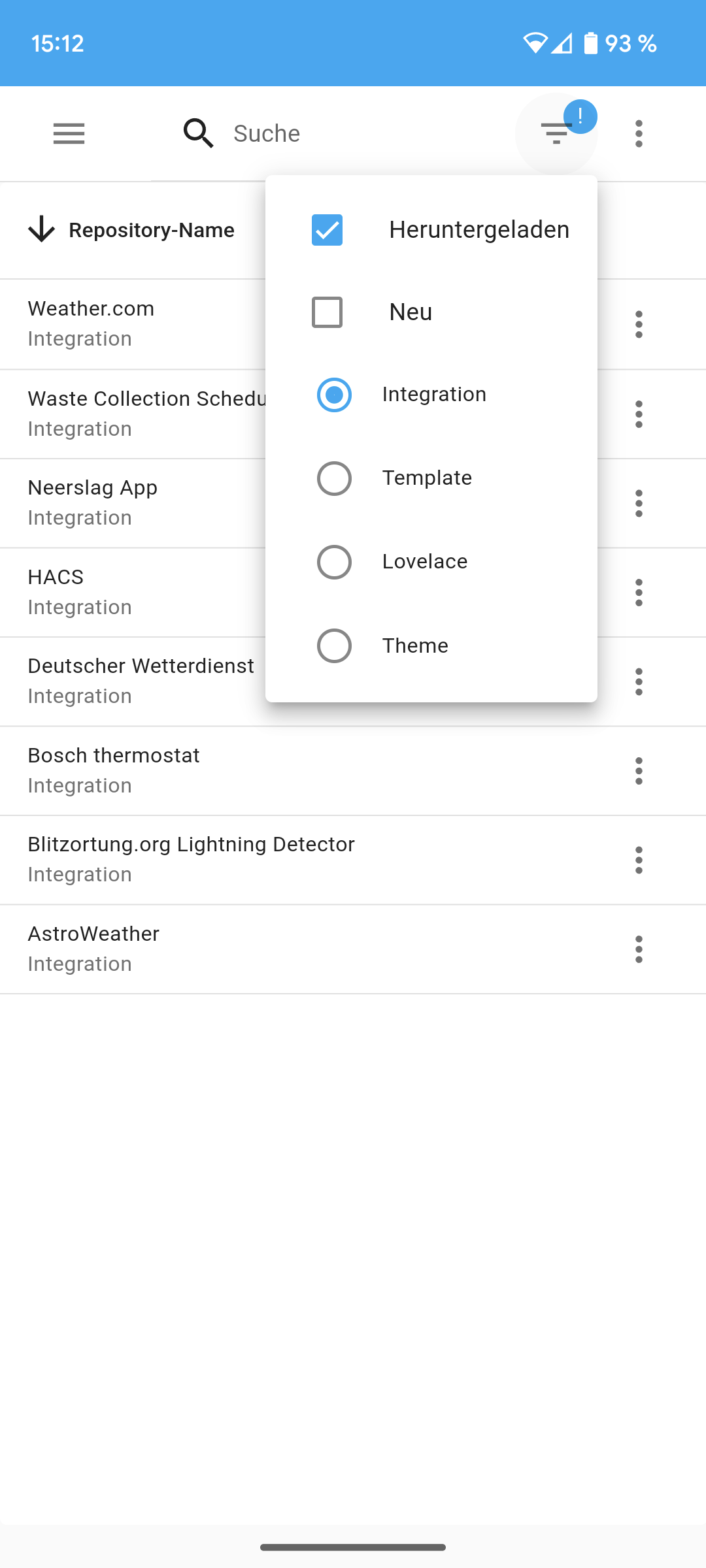This screenshot has width=706, height=1568.
Task: Open options menu for AstroWeather
Action: click(x=639, y=949)
